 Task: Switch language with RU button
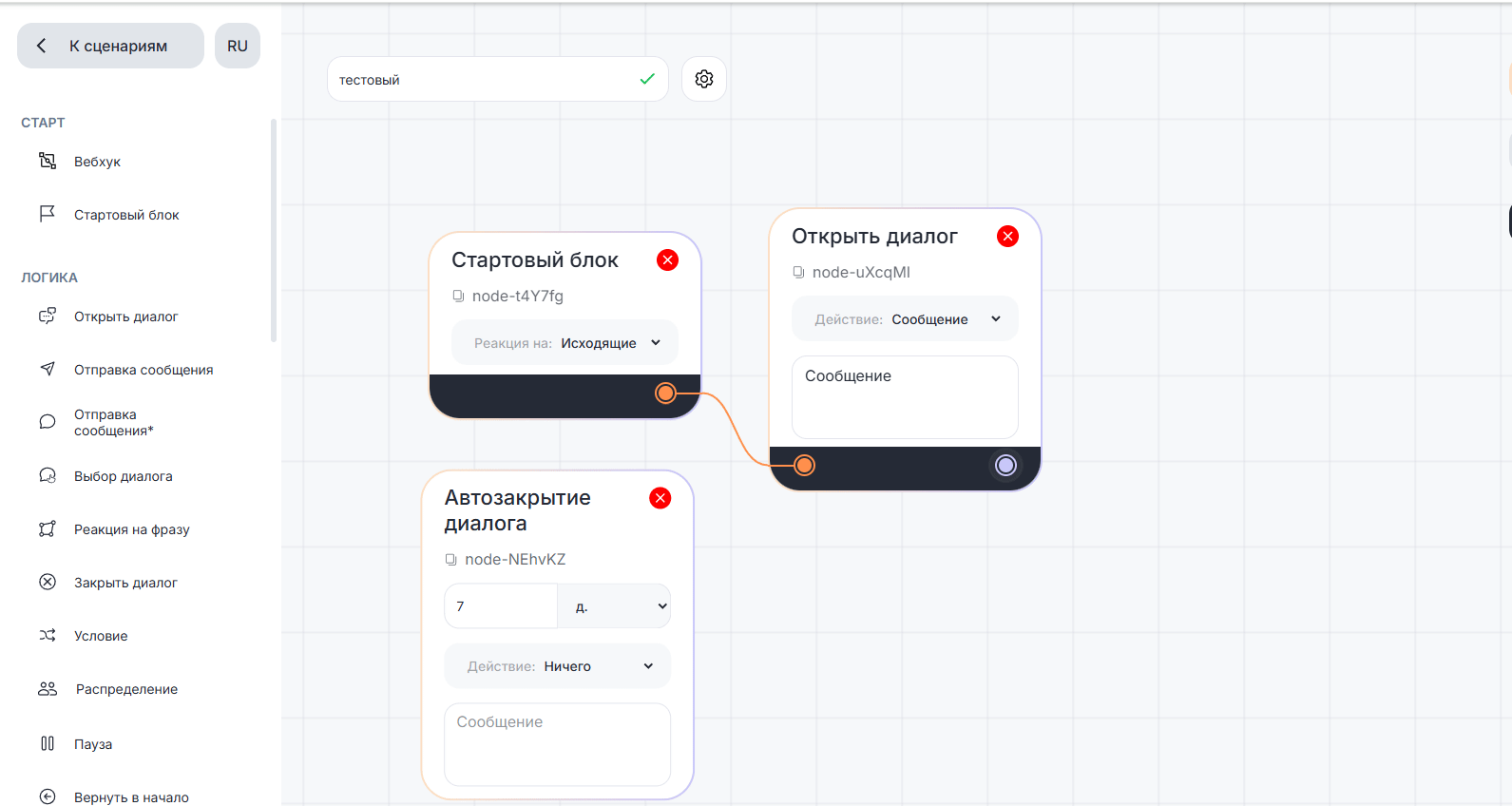(x=238, y=46)
